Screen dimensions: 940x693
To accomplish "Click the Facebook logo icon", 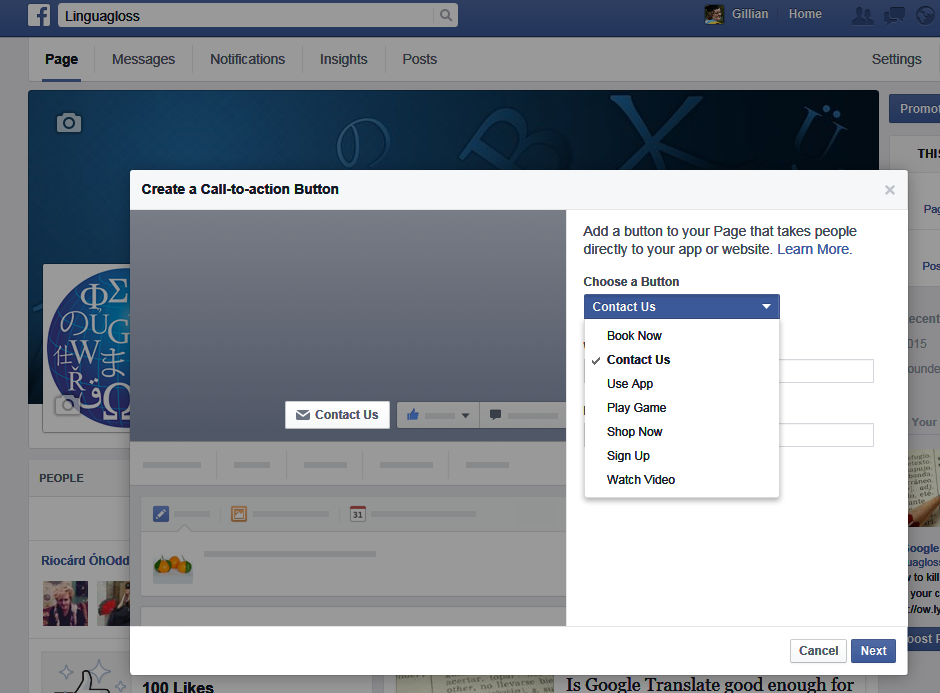I will pyautogui.click(x=39, y=15).
